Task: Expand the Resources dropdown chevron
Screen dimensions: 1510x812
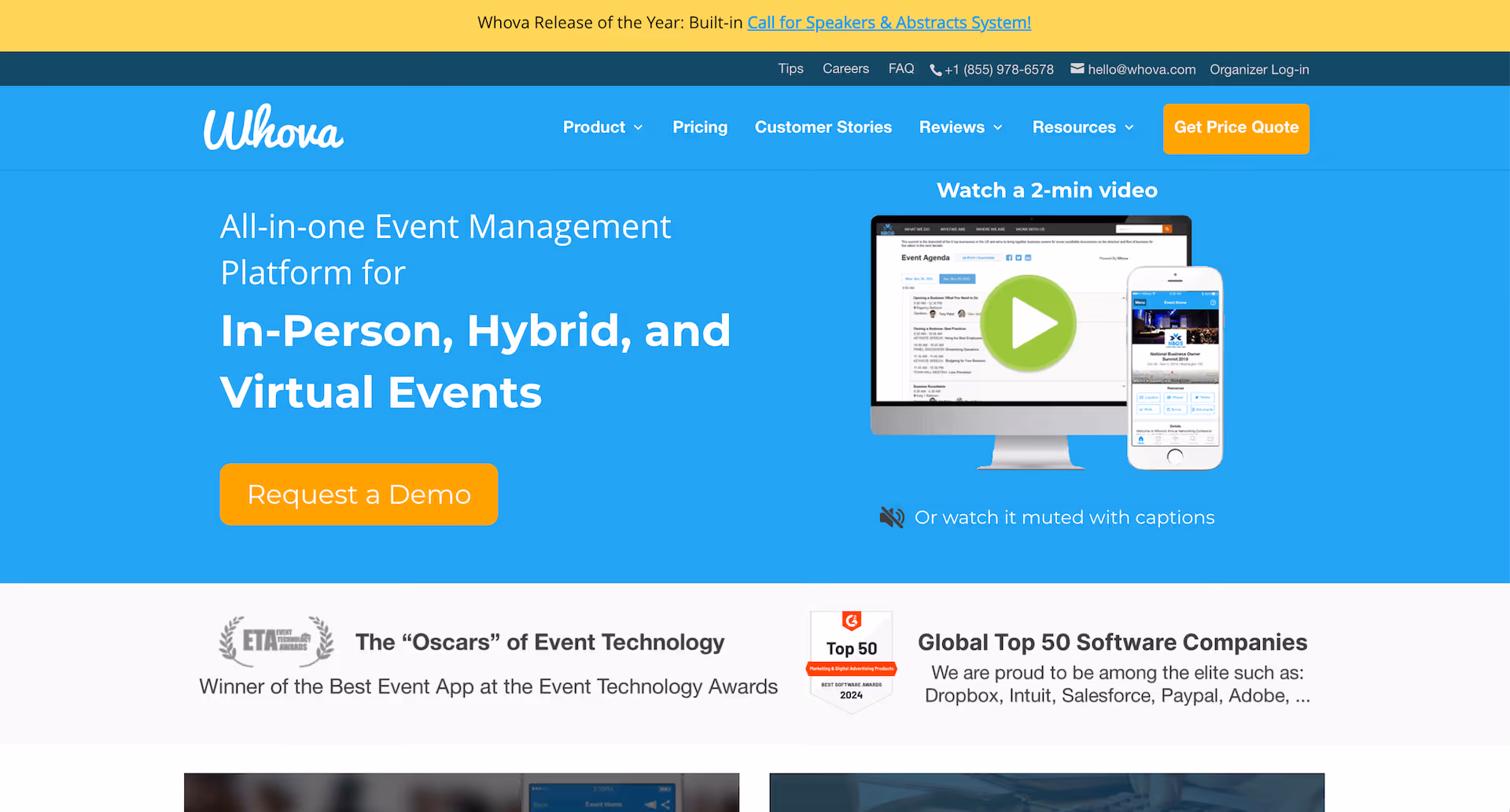Action: pyautogui.click(x=1129, y=128)
